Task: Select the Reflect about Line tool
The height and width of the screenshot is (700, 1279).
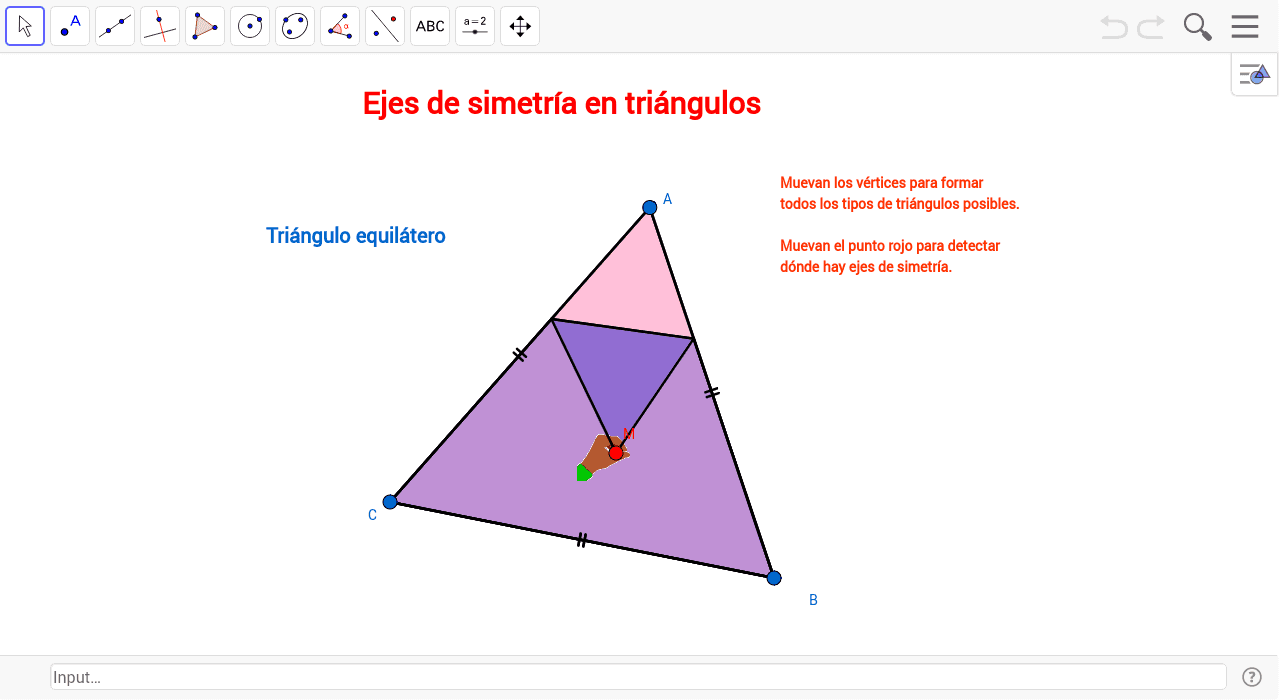Action: pyautogui.click(x=385, y=26)
